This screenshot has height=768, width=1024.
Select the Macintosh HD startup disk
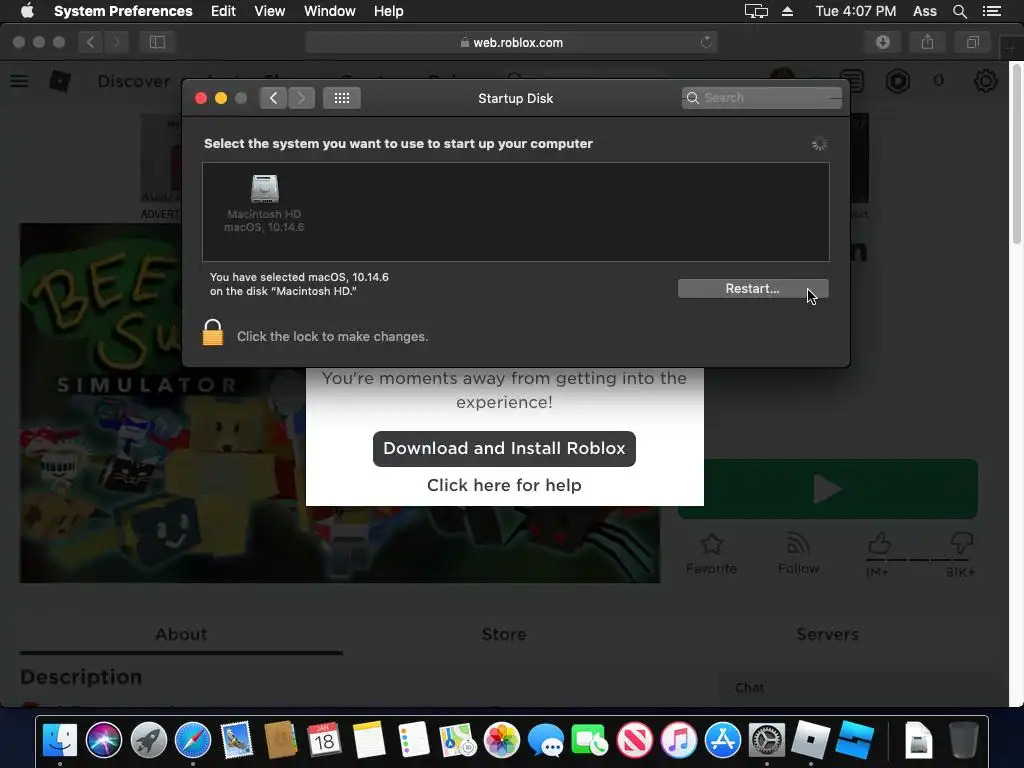point(264,202)
